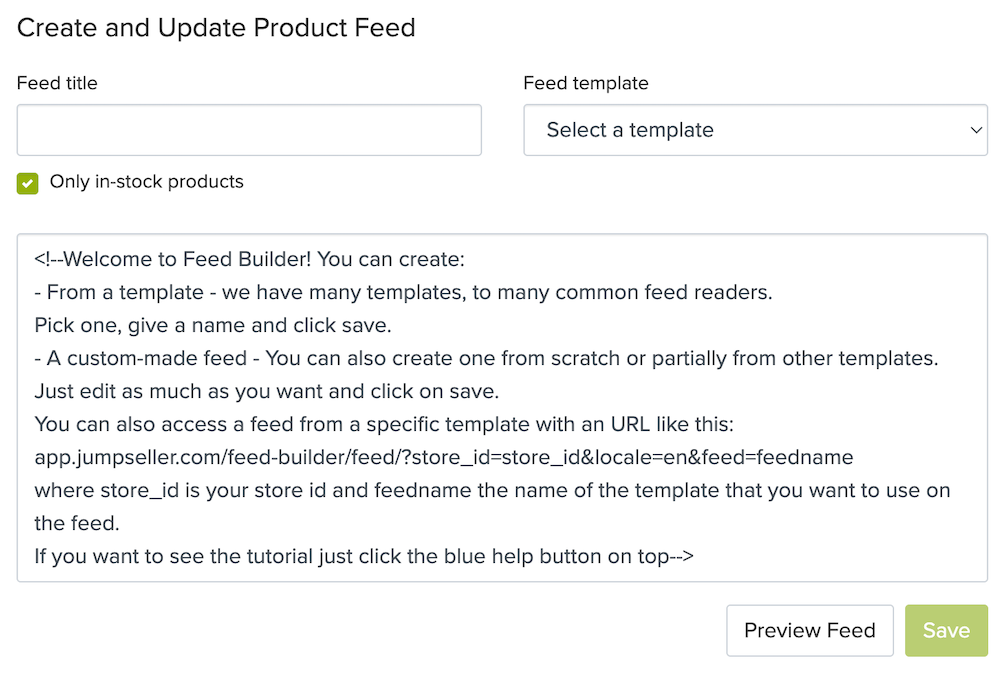This screenshot has height=687, width=1000.
Task: Save the product feed
Action: coord(946,630)
